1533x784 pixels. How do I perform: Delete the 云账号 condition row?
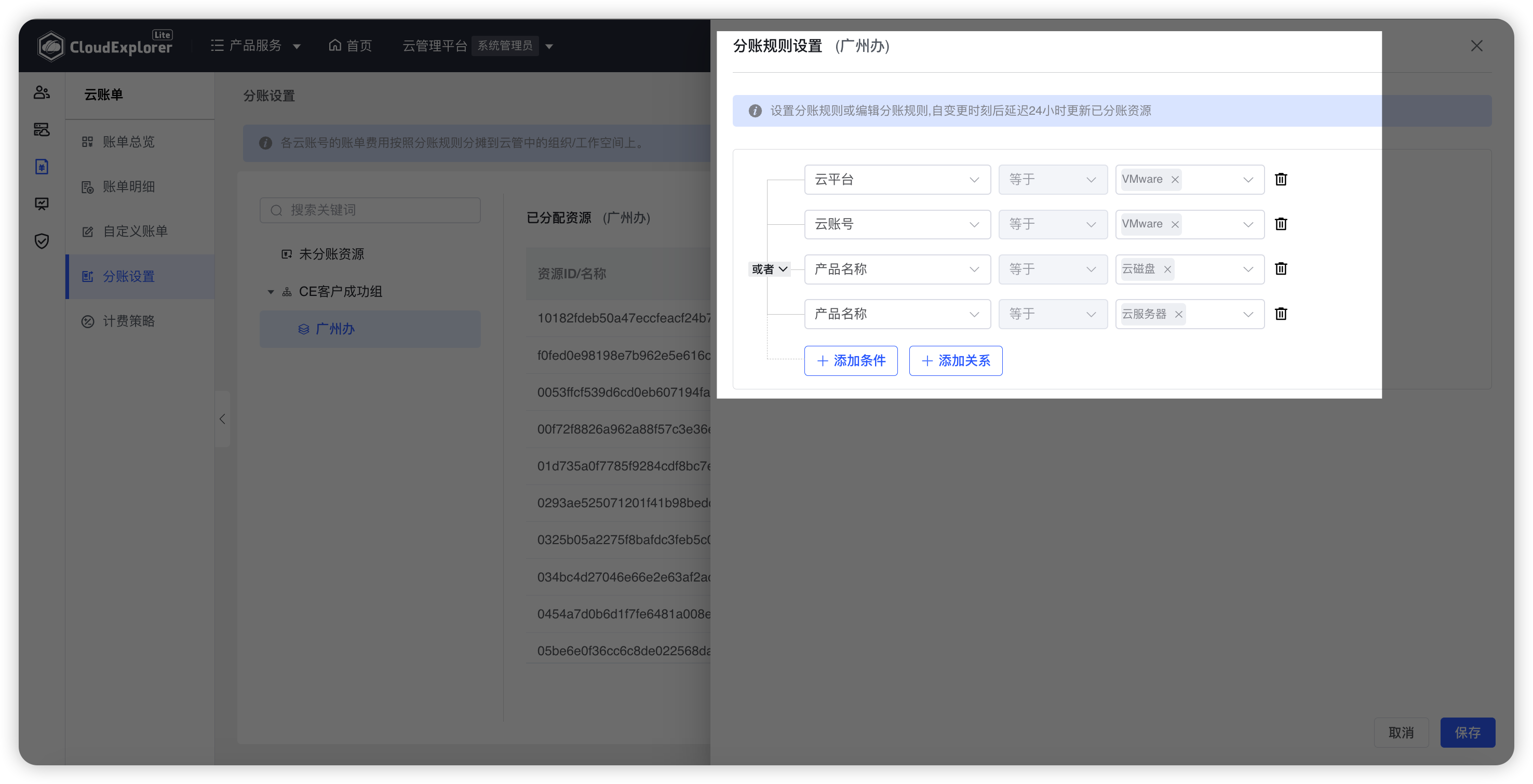1281,224
